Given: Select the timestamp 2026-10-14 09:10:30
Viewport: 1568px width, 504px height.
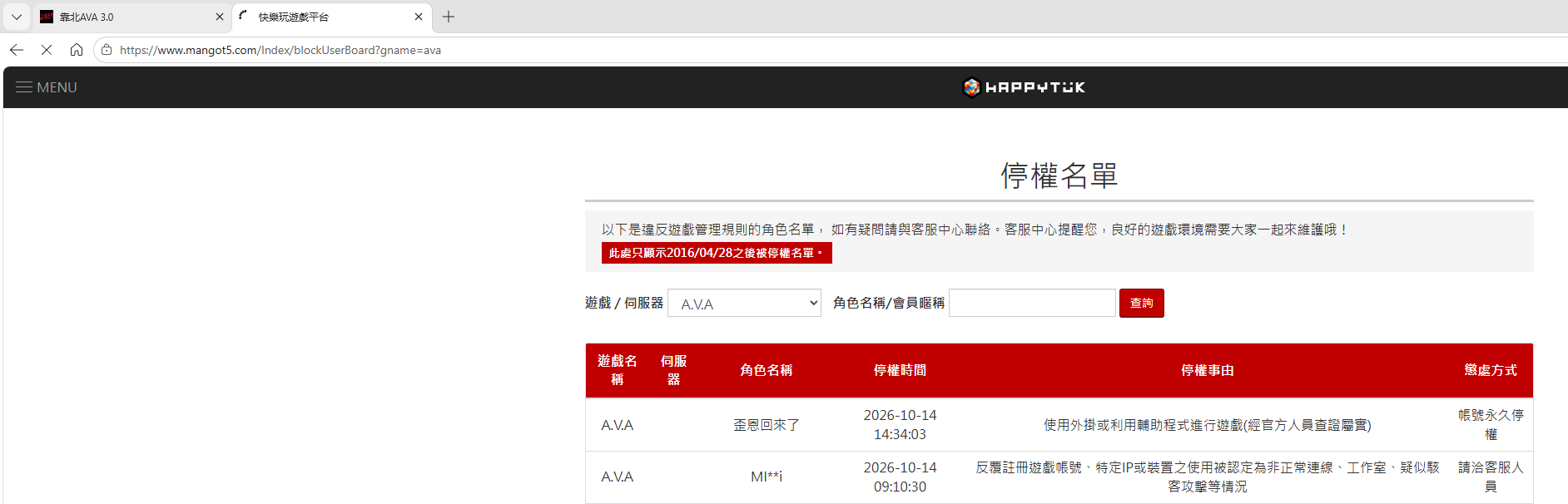Looking at the screenshot, I should tap(900, 477).
